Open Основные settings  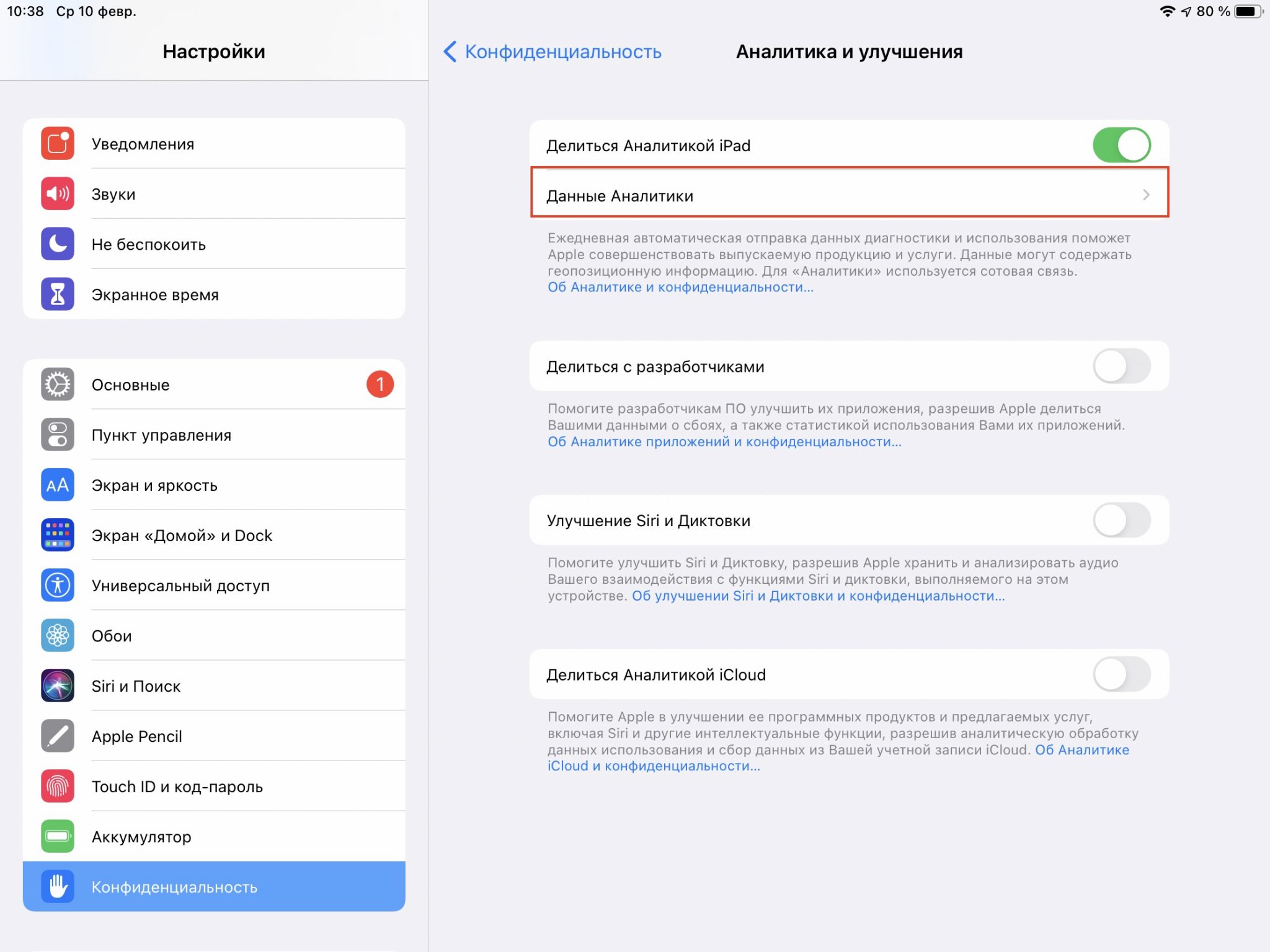click(214, 383)
